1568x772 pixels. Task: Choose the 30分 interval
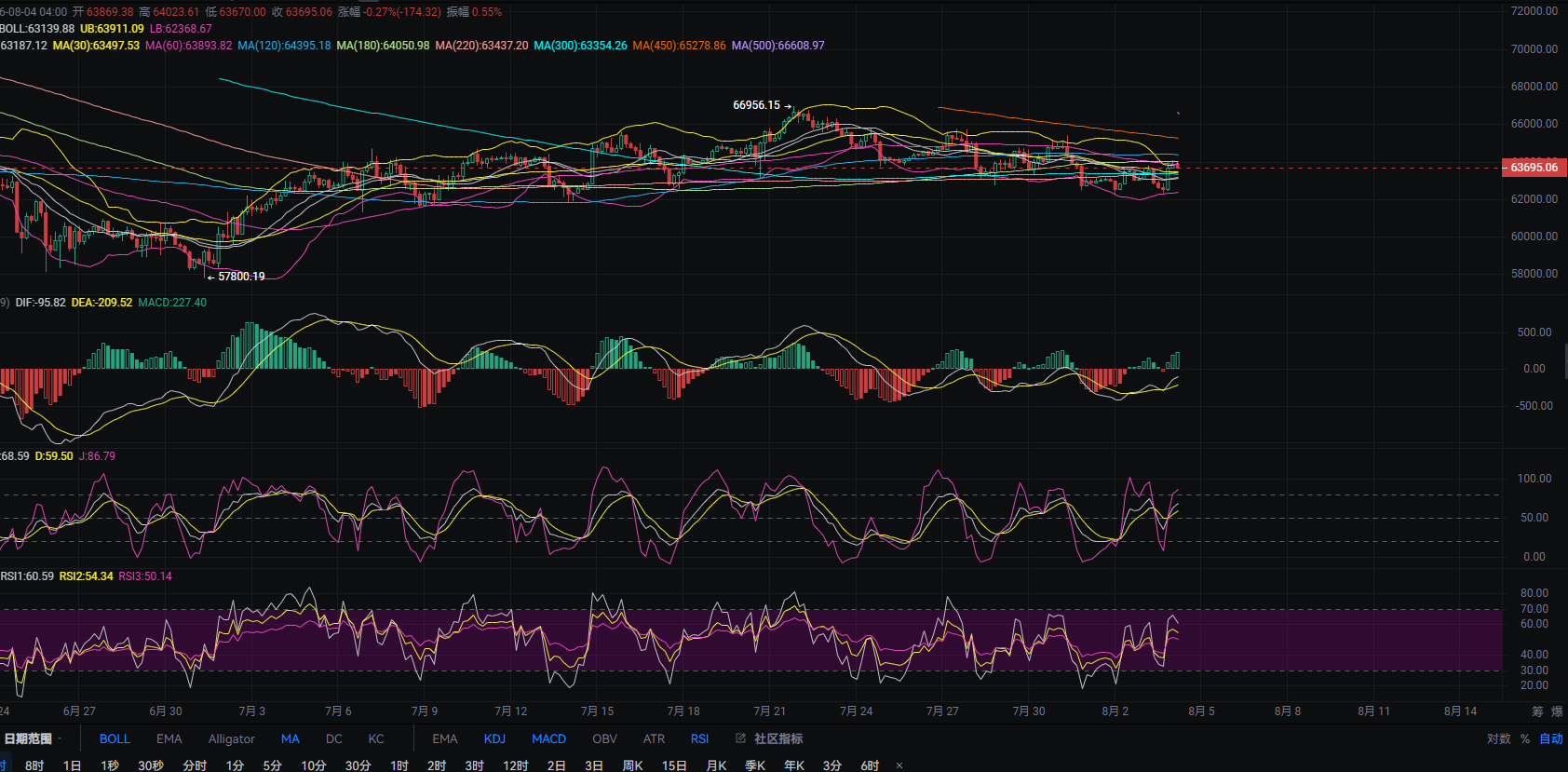[358, 765]
